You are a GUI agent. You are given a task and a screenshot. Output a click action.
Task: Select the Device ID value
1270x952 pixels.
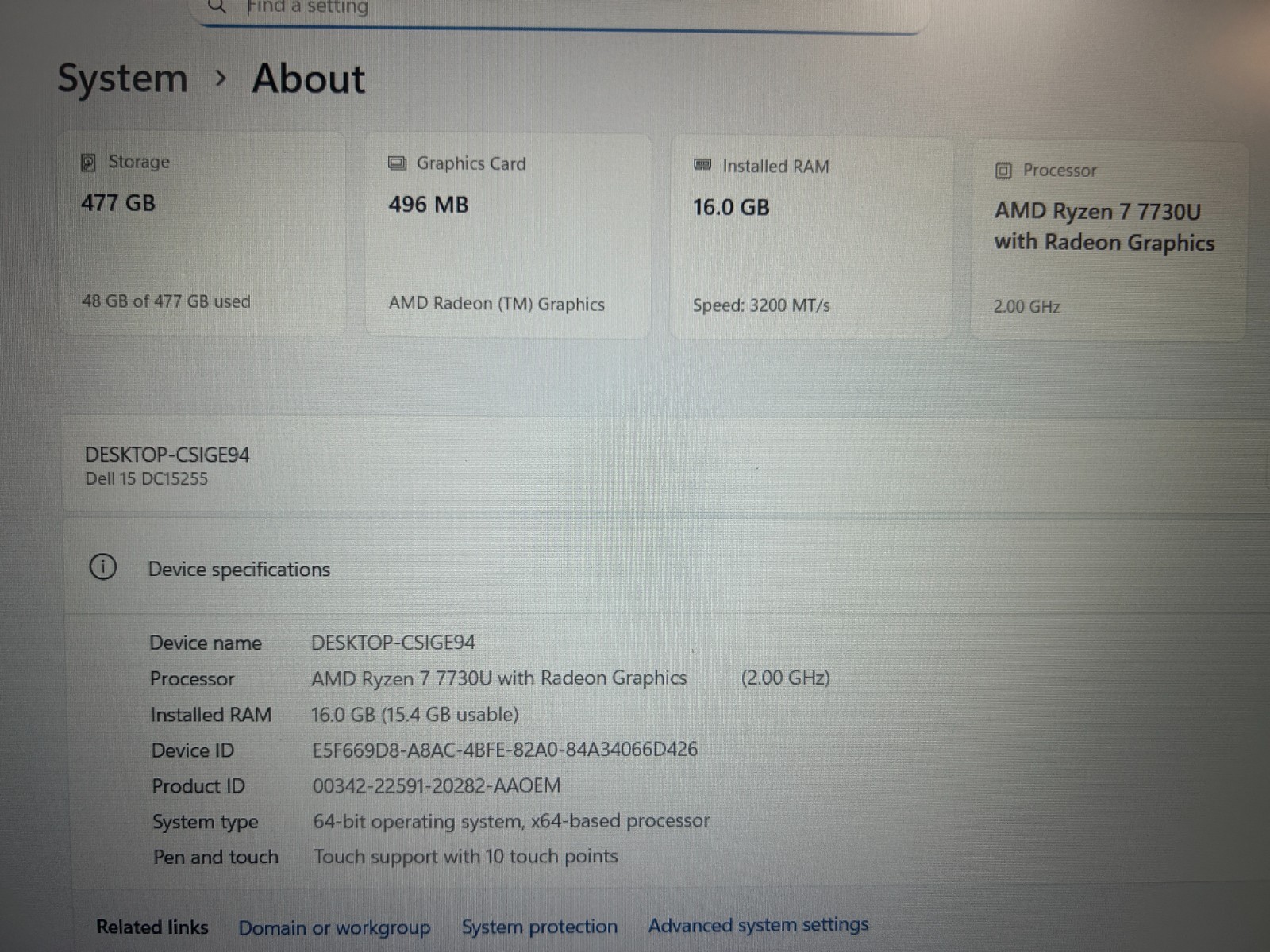[505, 750]
